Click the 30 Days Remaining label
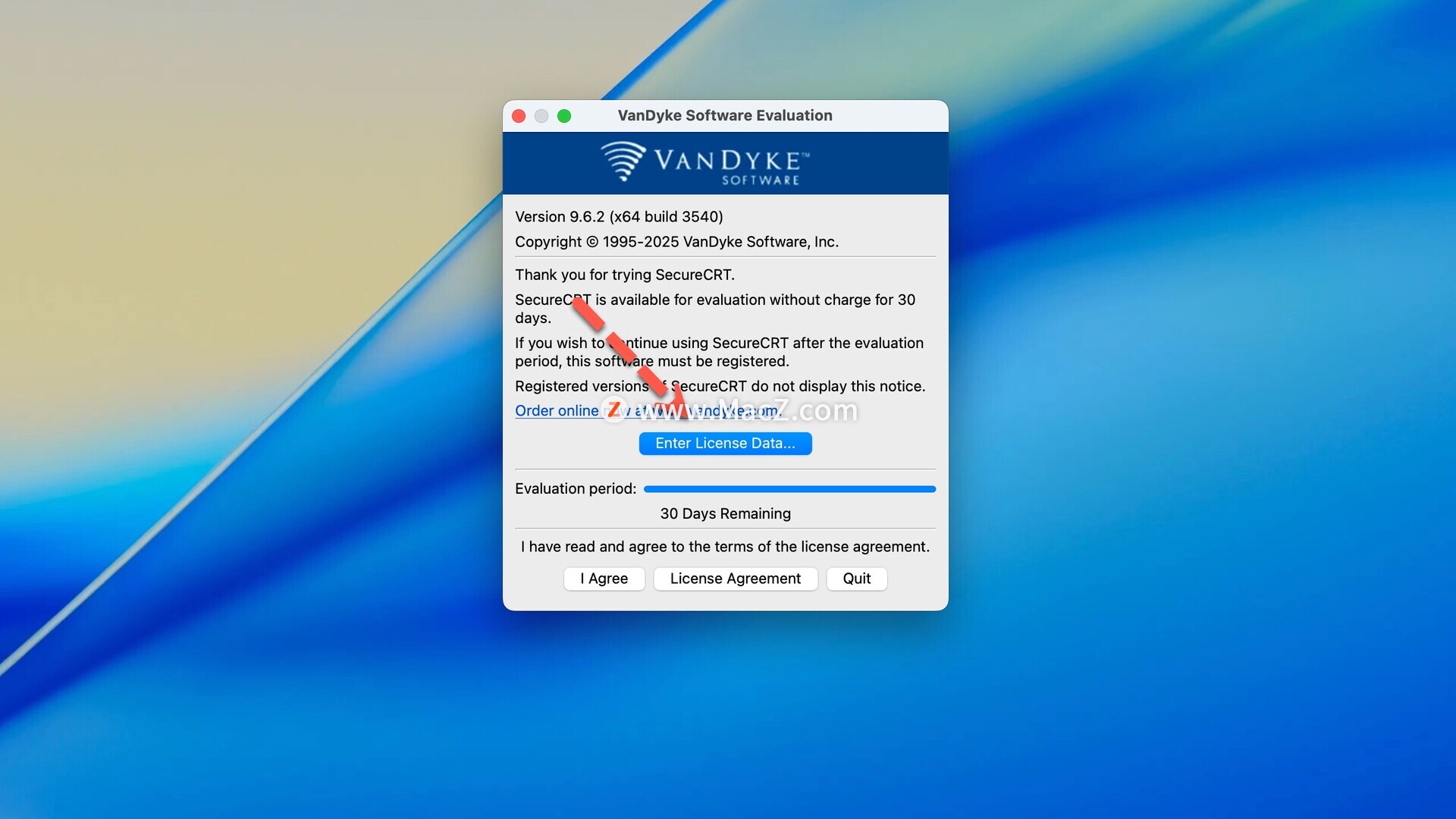This screenshot has height=819, width=1456. pyautogui.click(x=725, y=513)
